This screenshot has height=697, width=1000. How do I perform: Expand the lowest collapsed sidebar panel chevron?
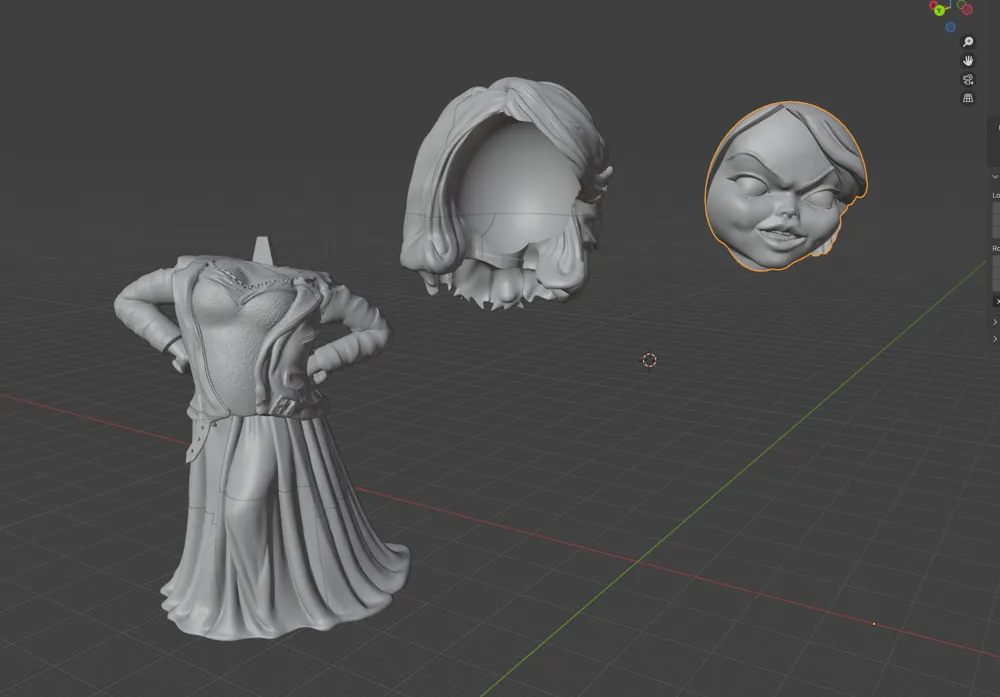995,339
